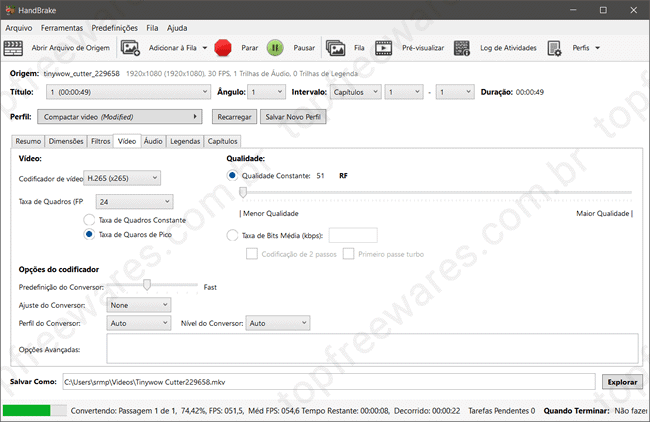Click the Perfis presets icon
Screen dimensions: 650x422
tap(554, 47)
